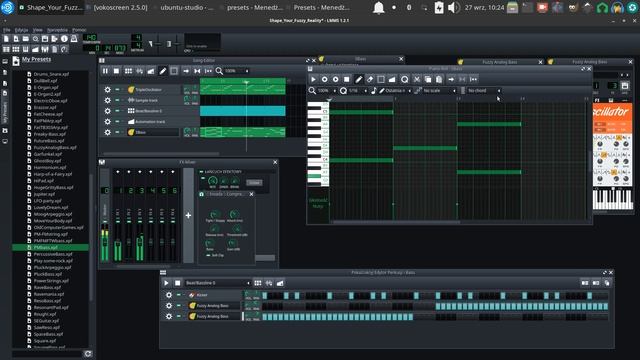Mute the Beat/Bassline 0 track
Viewport: 640px width, 360px height.
pos(117,111)
